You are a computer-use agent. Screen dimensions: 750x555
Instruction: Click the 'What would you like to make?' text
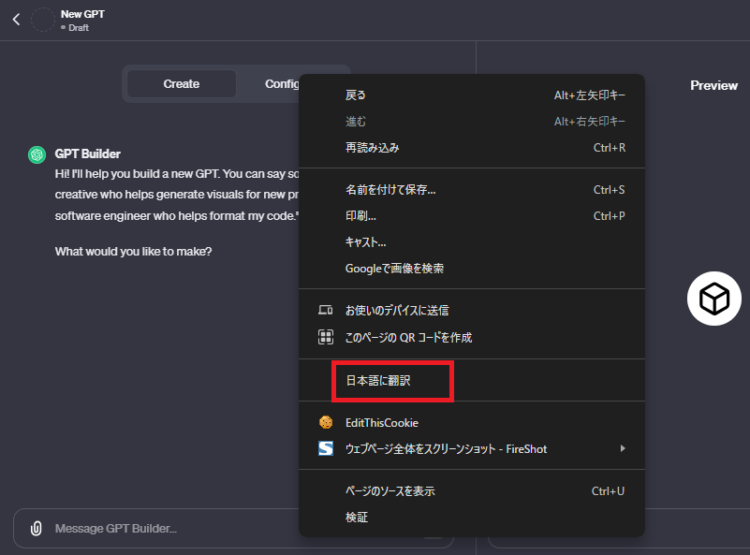(133, 251)
